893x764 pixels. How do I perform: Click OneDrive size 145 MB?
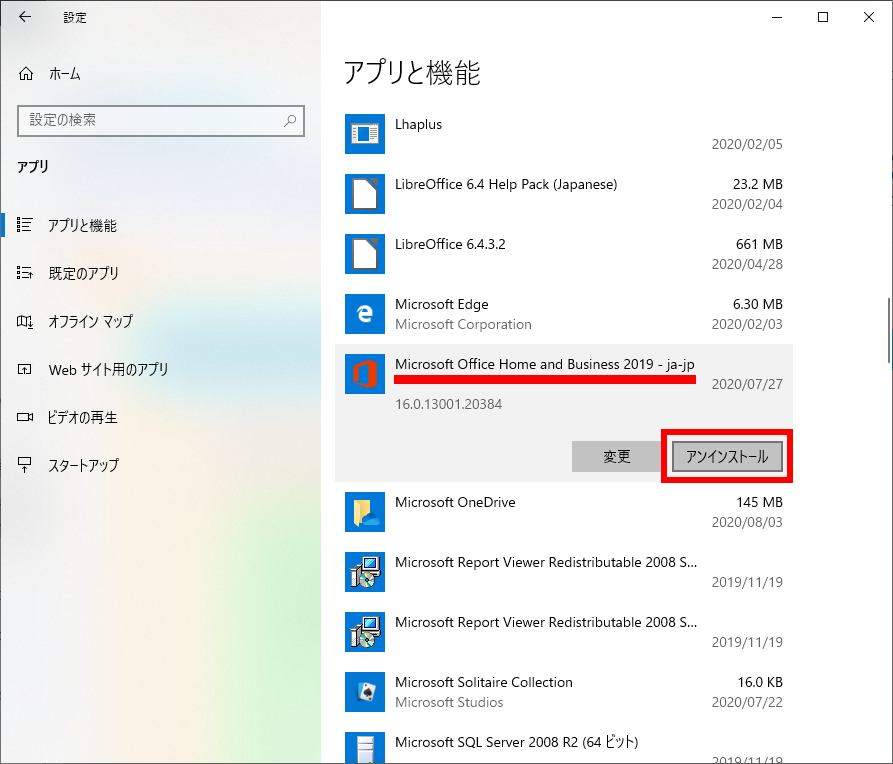point(759,502)
